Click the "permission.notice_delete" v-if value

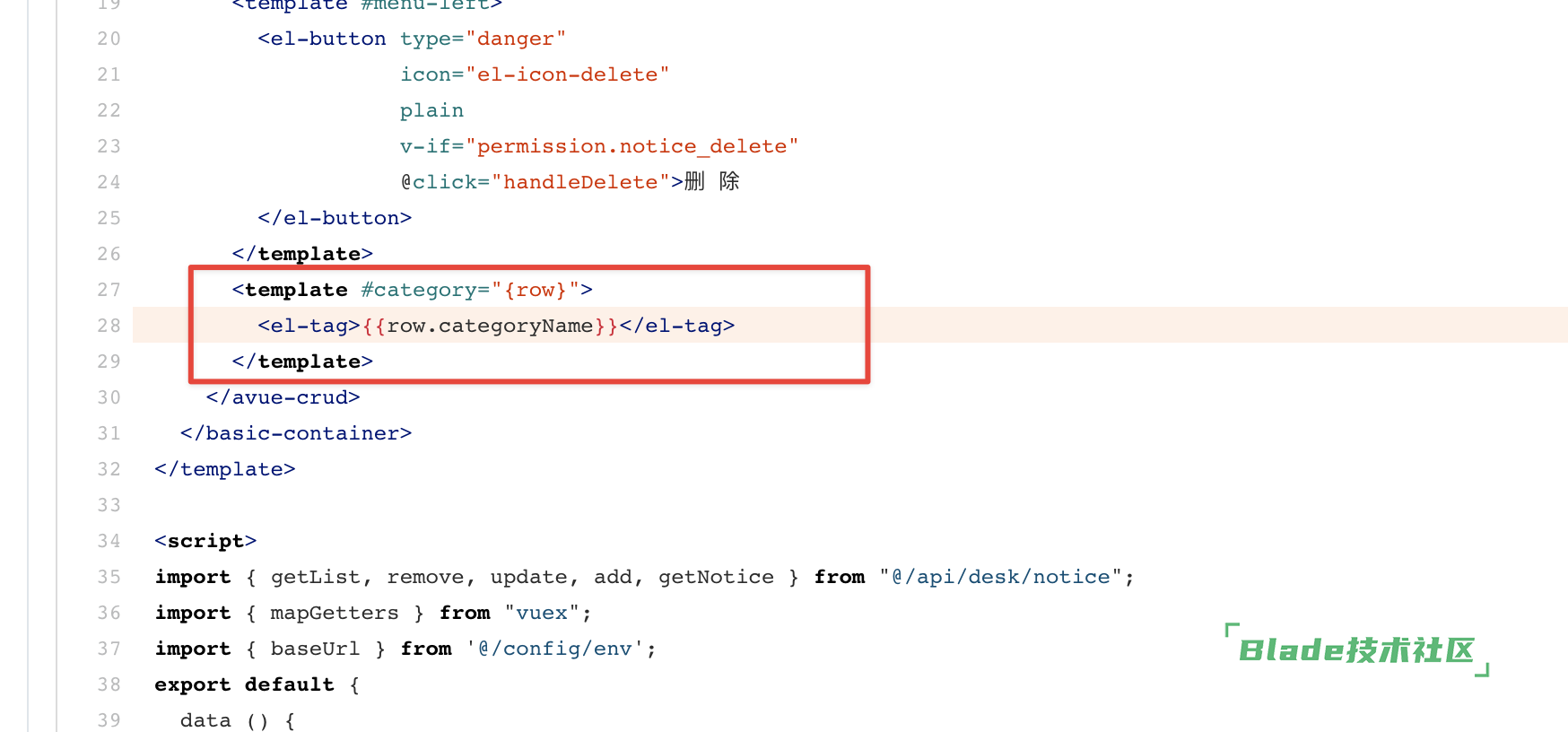(632, 146)
